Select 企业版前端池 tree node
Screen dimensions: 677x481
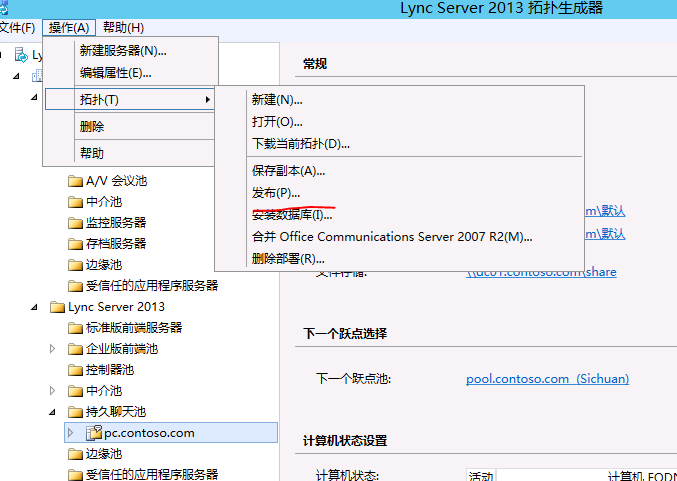coord(122,349)
